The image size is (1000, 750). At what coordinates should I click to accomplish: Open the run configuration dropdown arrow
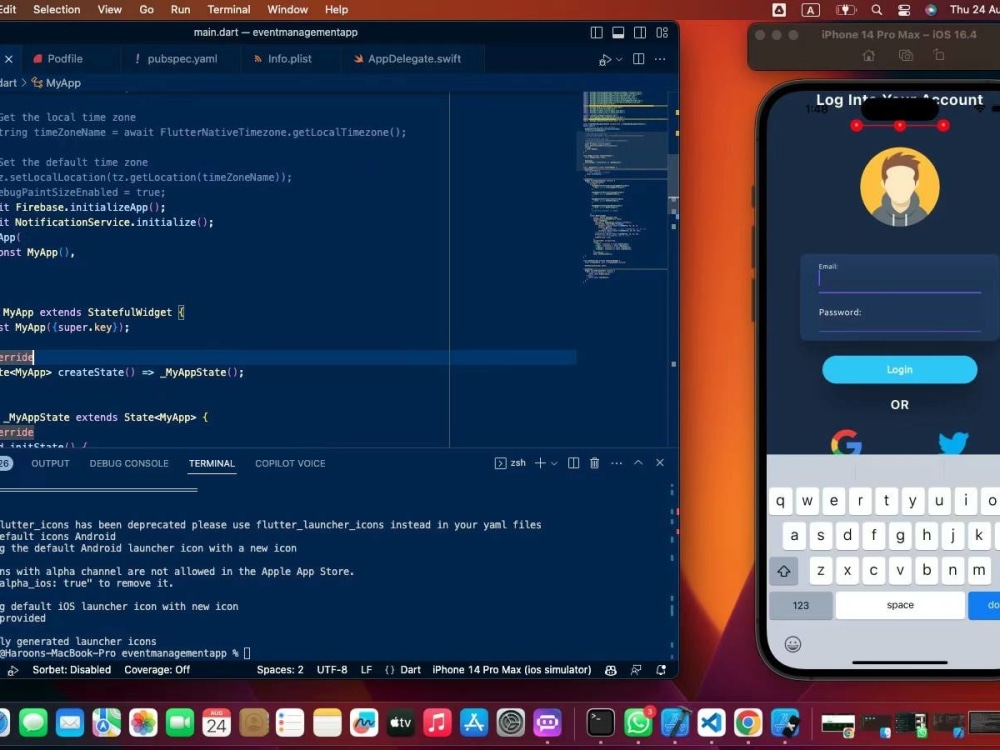(620, 59)
